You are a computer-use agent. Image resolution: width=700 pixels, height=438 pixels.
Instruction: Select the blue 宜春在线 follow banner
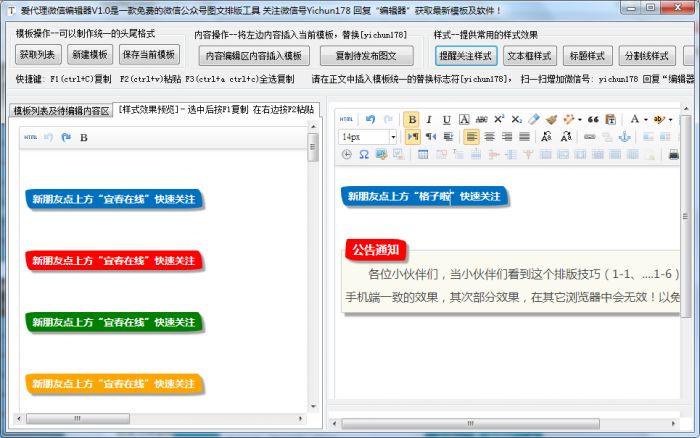[114, 199]
